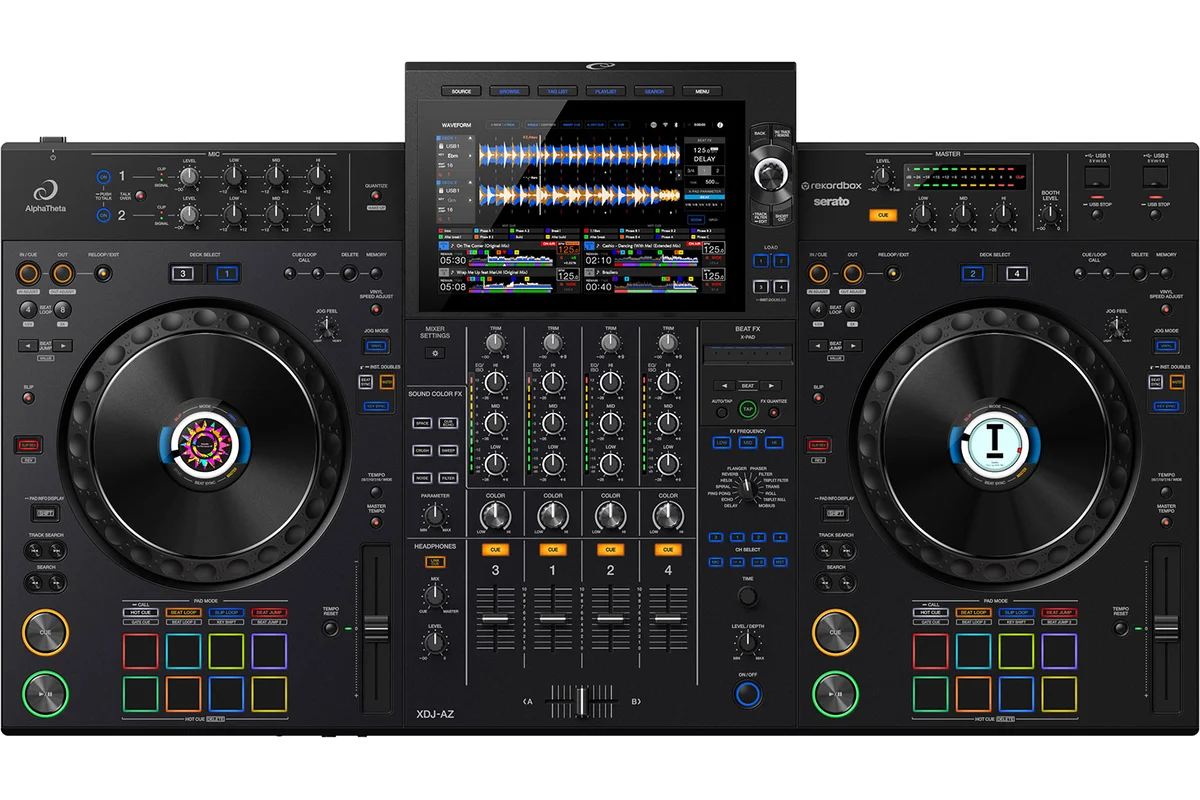Click left deck track search previous button
Image resolution: width=1200 pixels, height=800 pixels.
[x=34, y=550]
